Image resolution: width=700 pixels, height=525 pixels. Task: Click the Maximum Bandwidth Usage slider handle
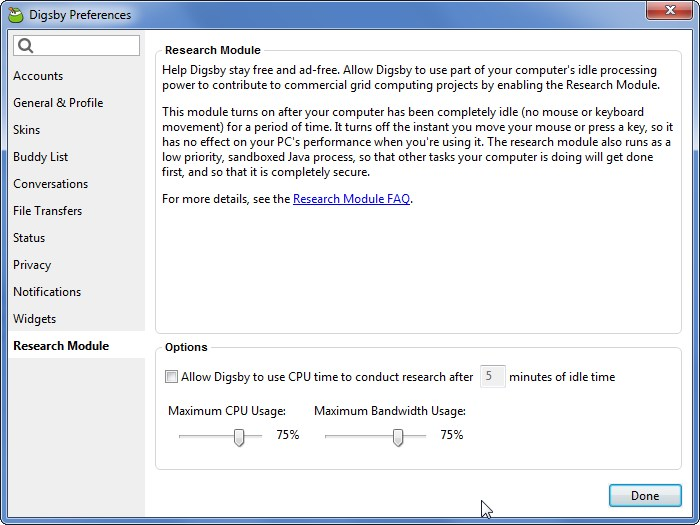click(x=398, y=437)
